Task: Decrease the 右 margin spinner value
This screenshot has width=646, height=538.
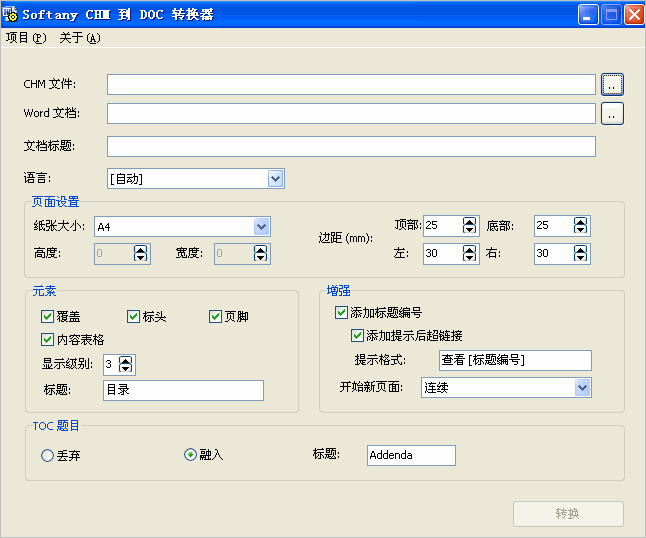Action: coord(580,257)
